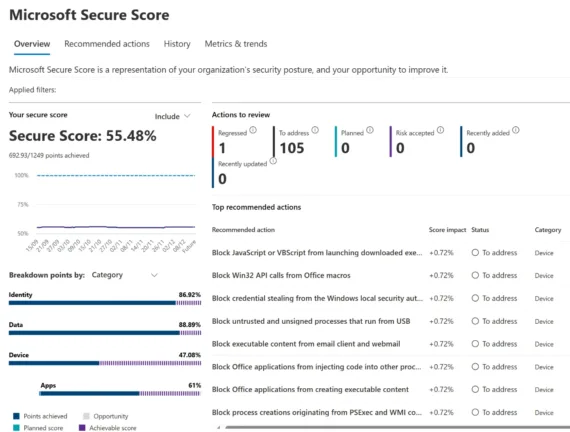Open the History tab
This screenshot has height=432, width=570.
[177, 44]
